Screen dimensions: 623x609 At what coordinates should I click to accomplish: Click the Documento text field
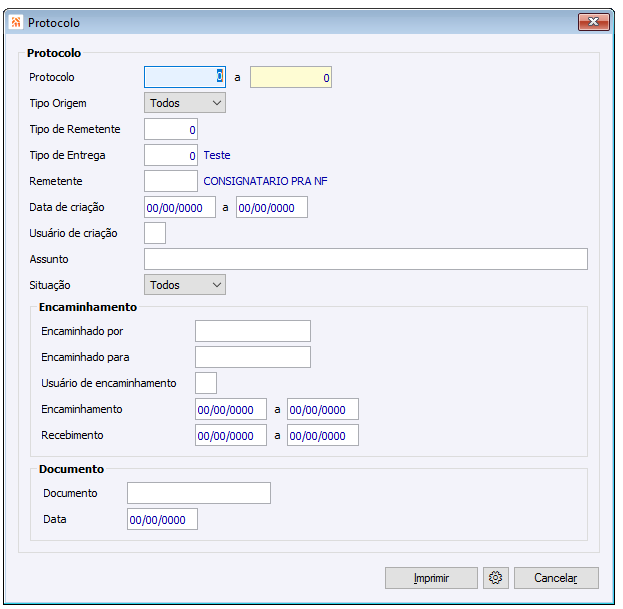[199, 493]
